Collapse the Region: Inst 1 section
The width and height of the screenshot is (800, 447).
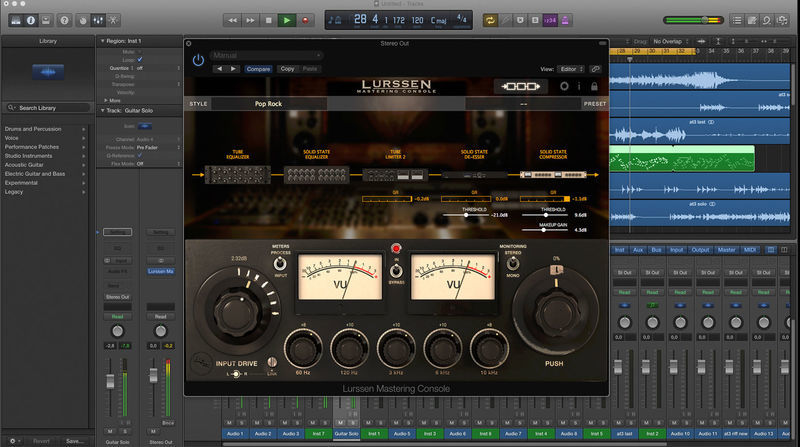coord(103,41)
